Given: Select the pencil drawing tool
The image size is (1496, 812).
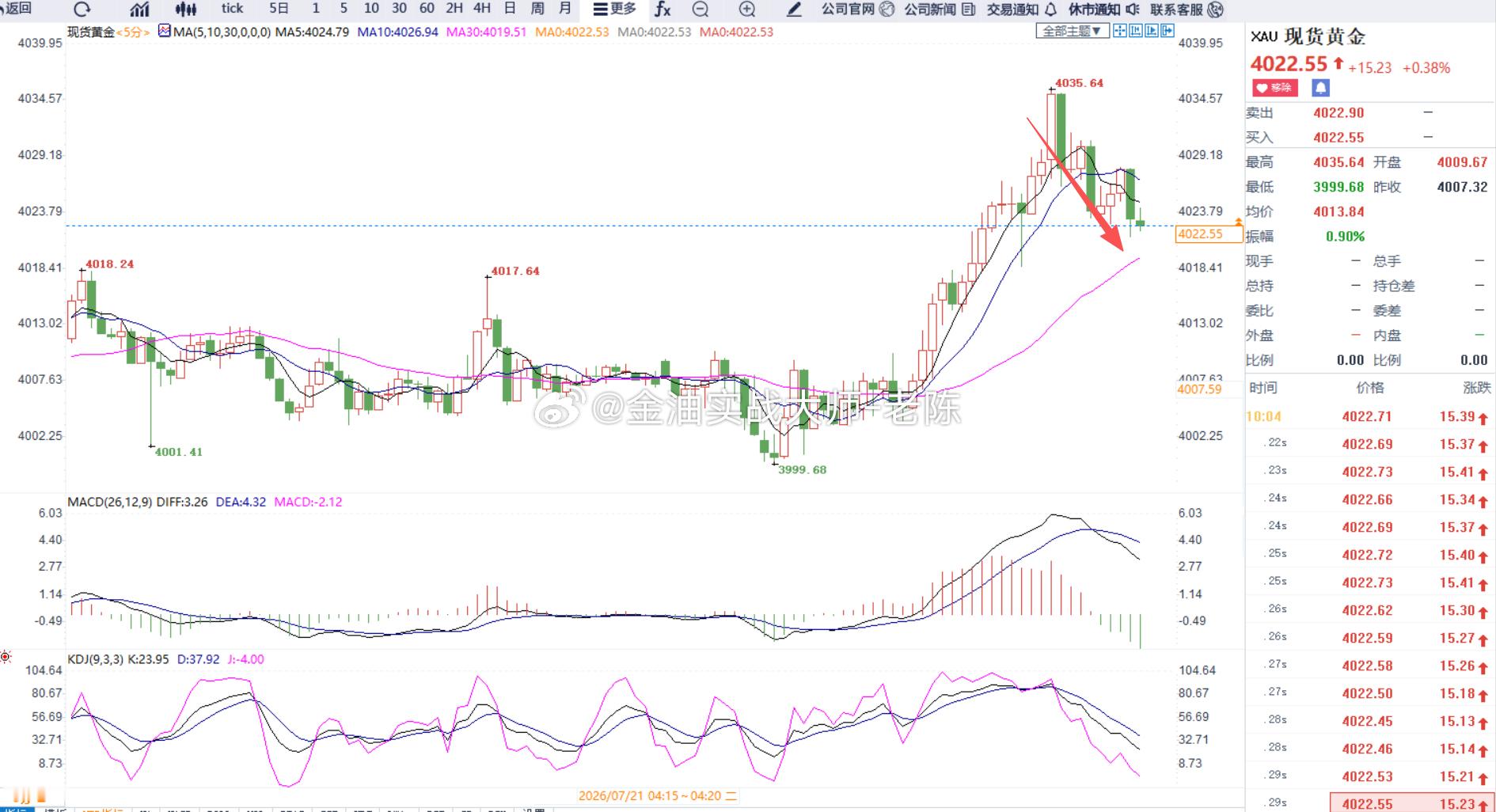Looking at the screenshot, I should pos(794,9).
